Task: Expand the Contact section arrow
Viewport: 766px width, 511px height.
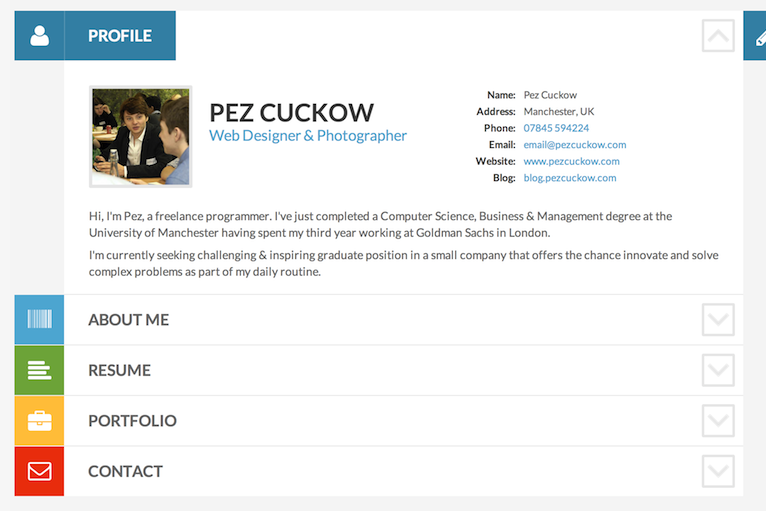Action: pyautogui.click(x=718, y=471)
